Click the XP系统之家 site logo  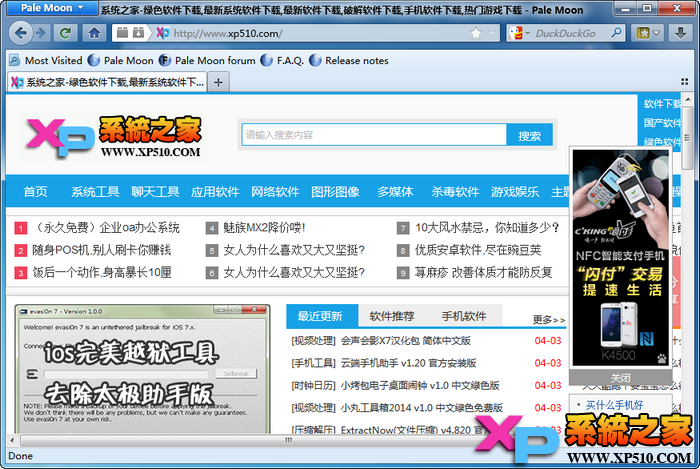113,137
